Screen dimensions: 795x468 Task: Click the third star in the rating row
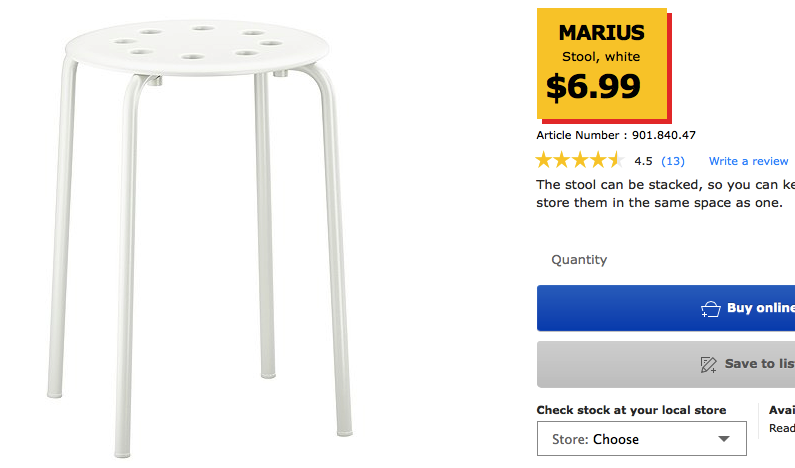click(580, 160)
